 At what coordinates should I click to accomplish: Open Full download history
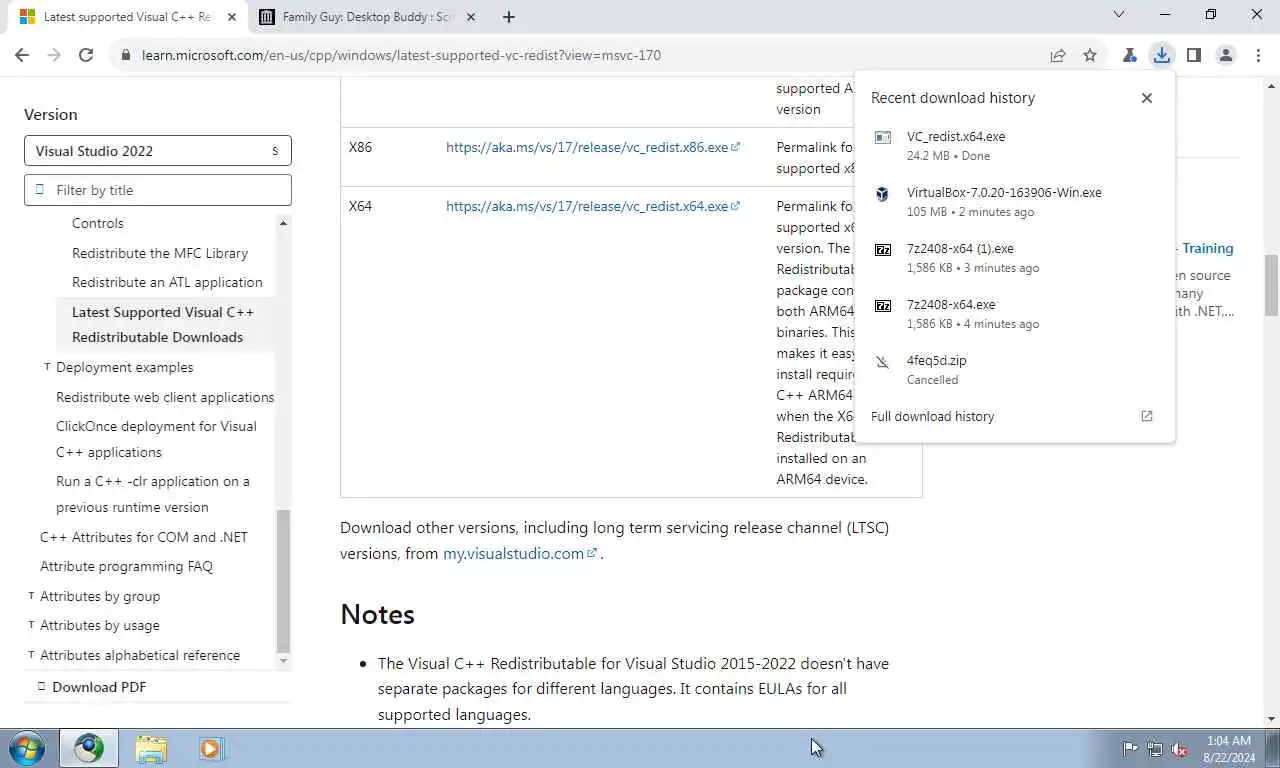(932, 416)
